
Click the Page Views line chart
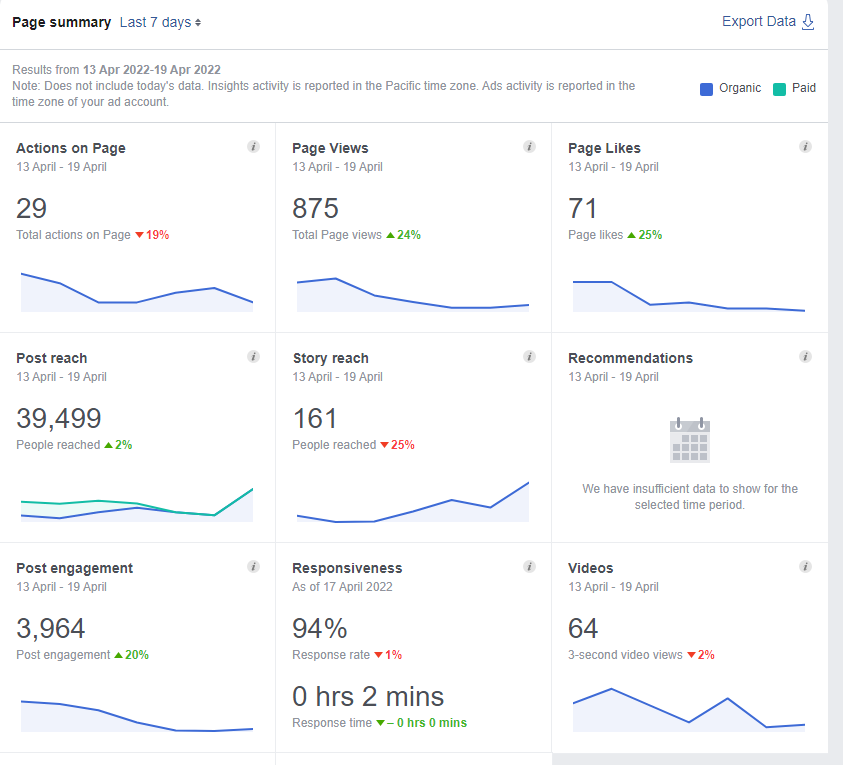tap(413, 295)
